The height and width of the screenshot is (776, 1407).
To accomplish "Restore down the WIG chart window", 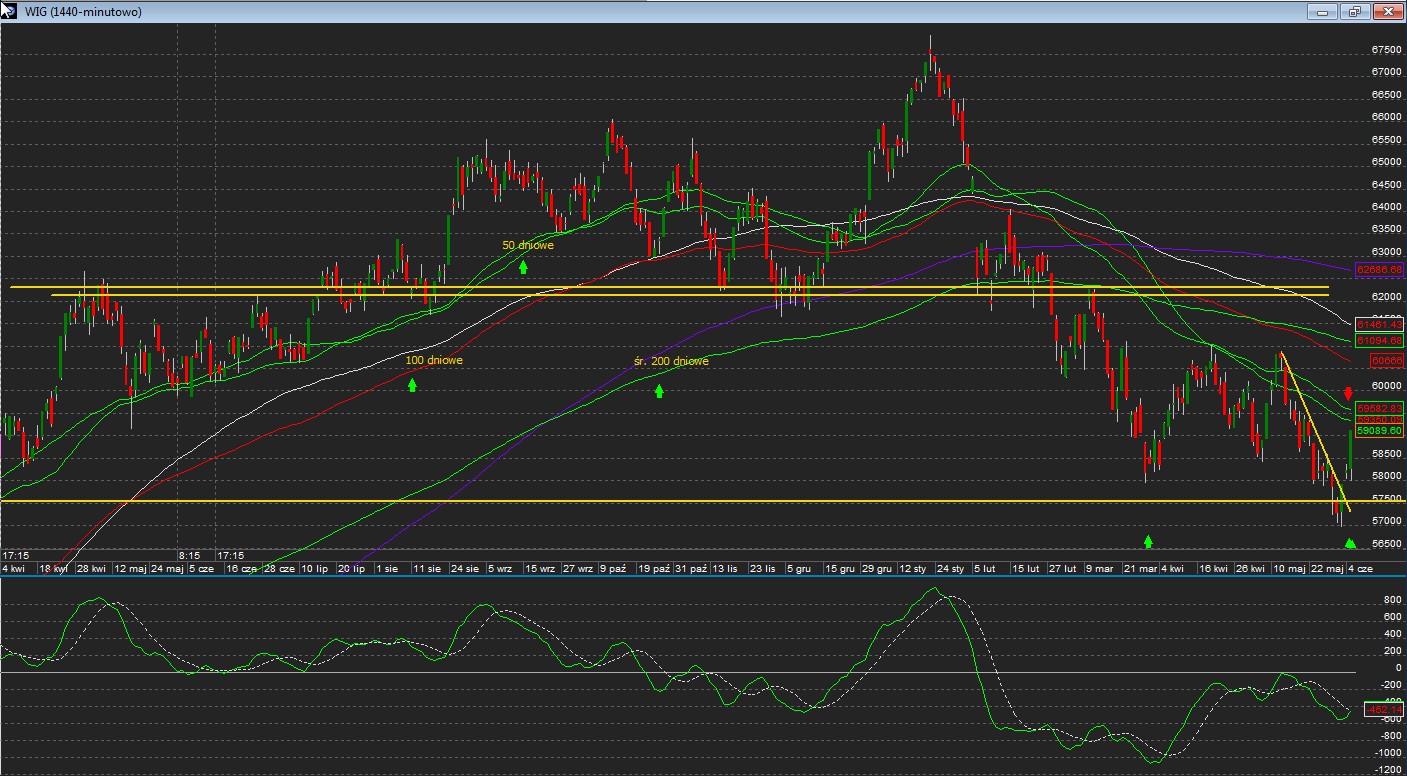I will click(1355, 12).
